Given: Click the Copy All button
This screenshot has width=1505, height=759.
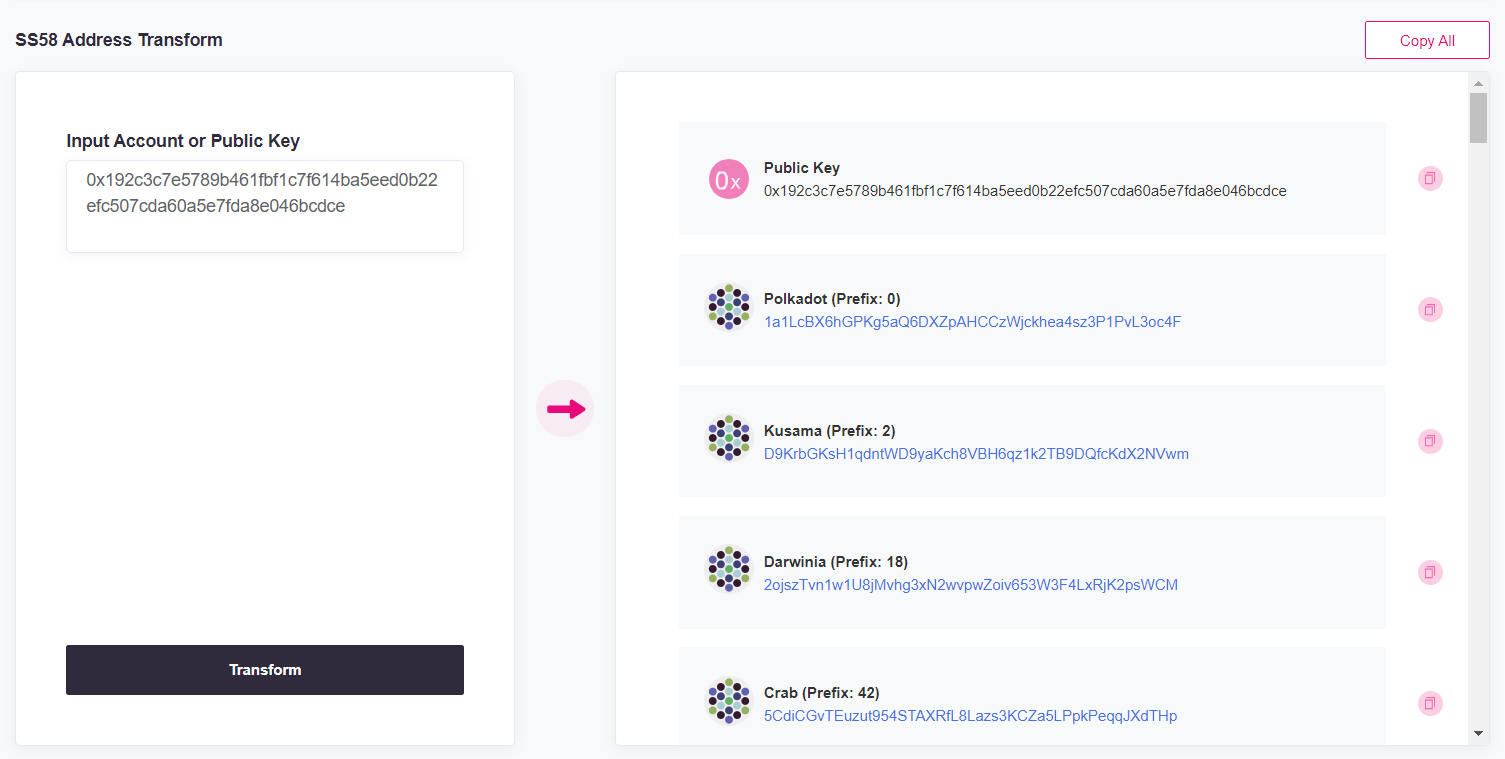Looking at the screenshot, I should coord(1427,41).
